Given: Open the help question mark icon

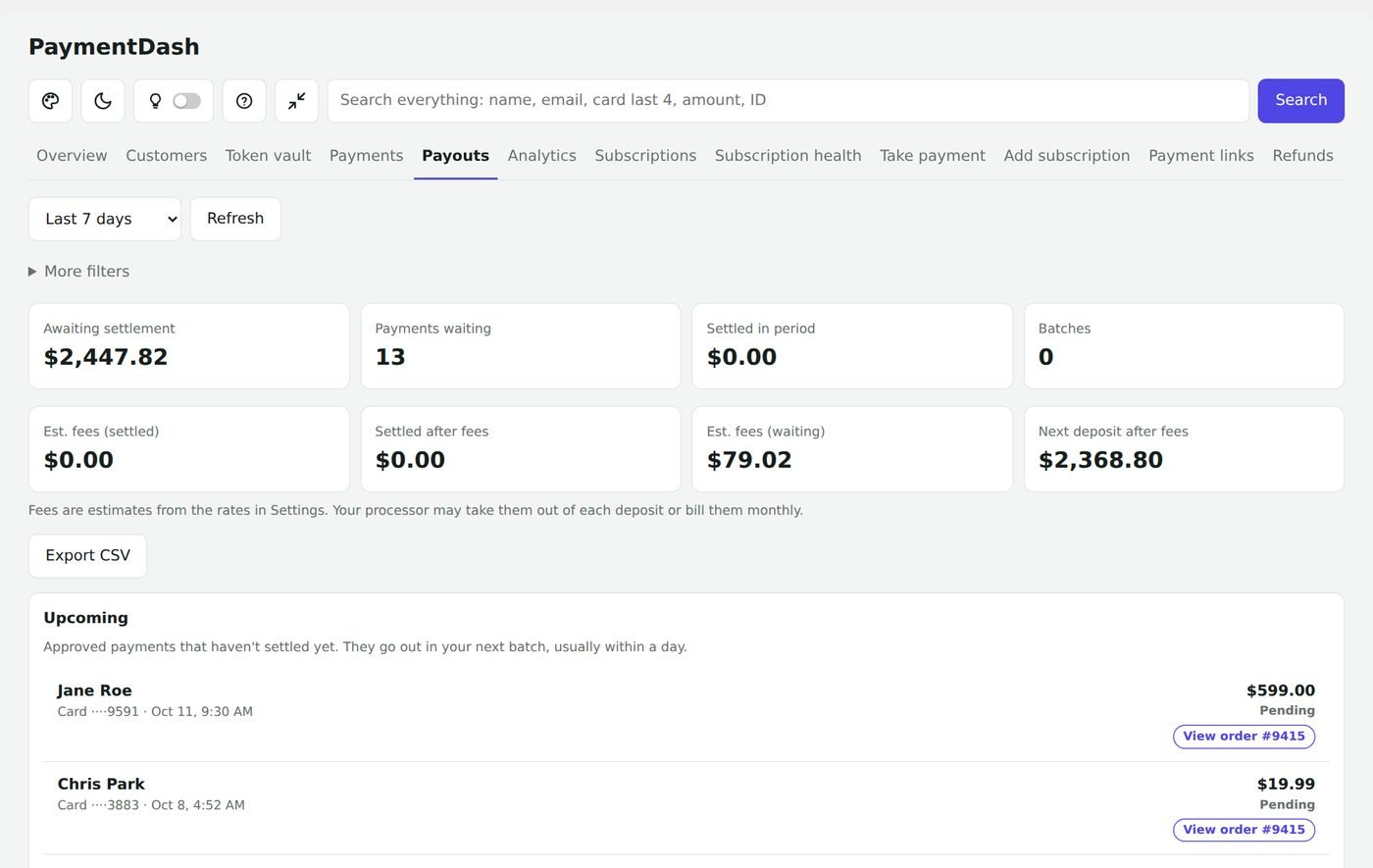Looking at the screenshot, I should 244,101.
